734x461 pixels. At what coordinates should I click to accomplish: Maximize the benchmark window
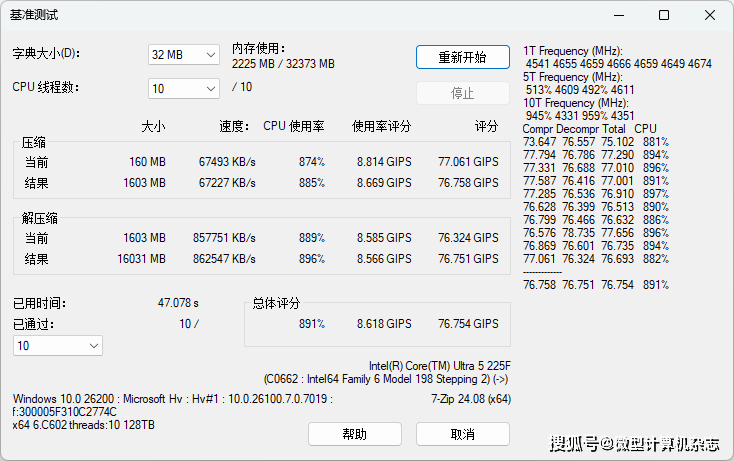664,15
